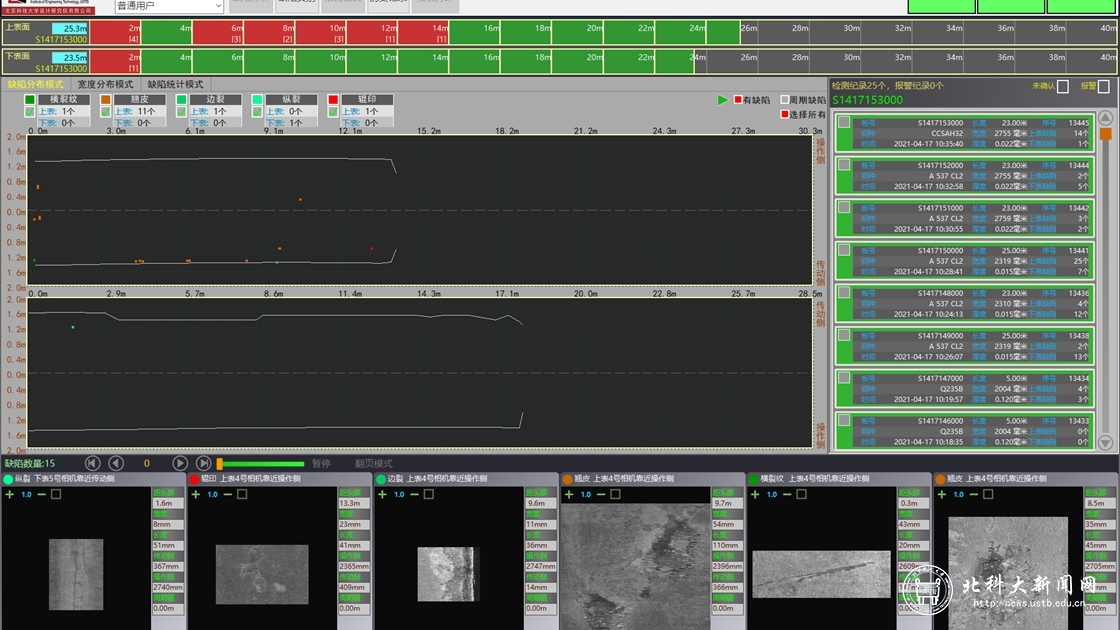Zoom in on the 8.5m 翘皮 defect image
The image size is (1120, 630).
click(x=941, y=494)
